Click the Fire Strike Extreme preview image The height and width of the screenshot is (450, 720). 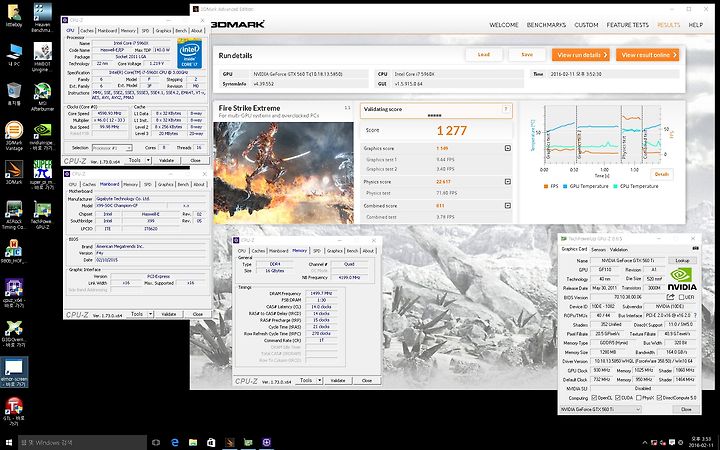(283, 173)
